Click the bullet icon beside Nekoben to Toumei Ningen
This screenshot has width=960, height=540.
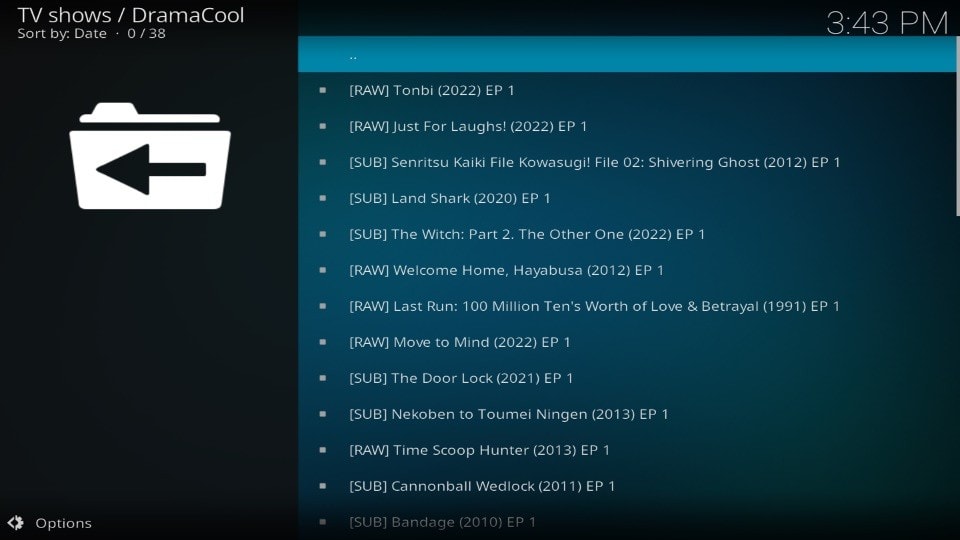tap(323, 414)
